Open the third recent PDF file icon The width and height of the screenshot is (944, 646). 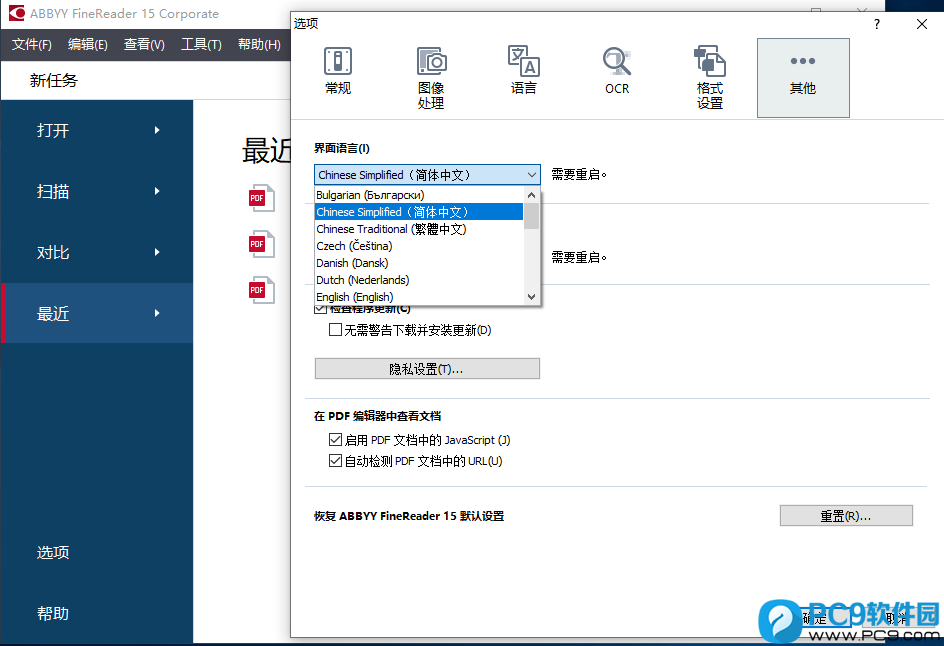(x=262, y=290)
